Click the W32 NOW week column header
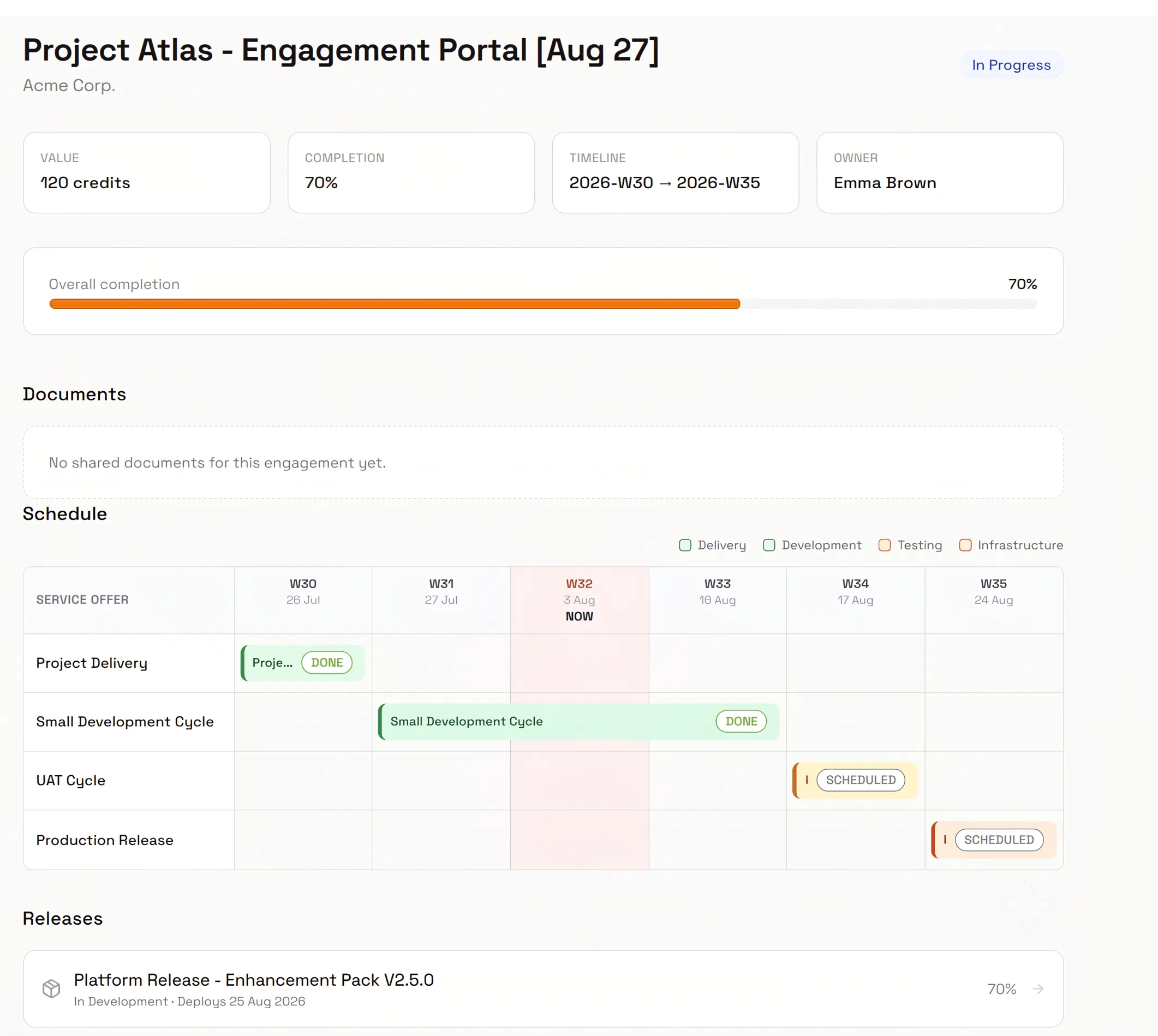Viewport: 1158px width, 1036px height. click(x=580, y=600)
